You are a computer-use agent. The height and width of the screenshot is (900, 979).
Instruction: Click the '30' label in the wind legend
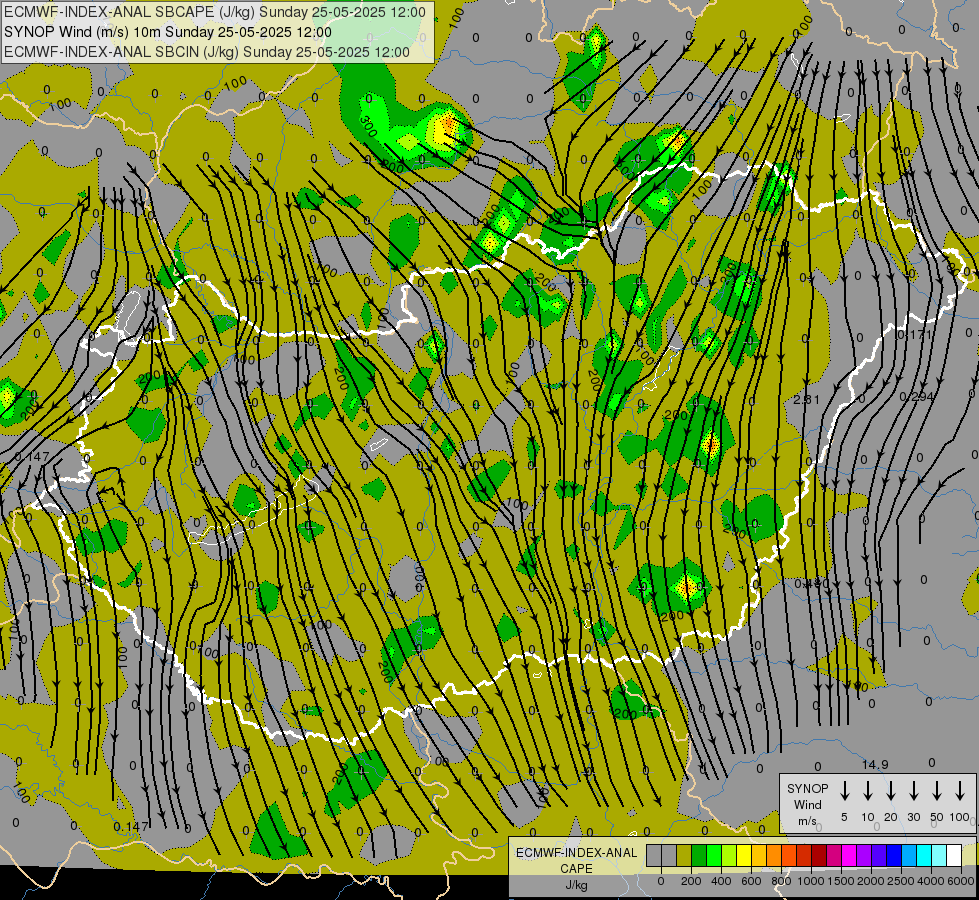pyautogui.click(x=913, y=817)
